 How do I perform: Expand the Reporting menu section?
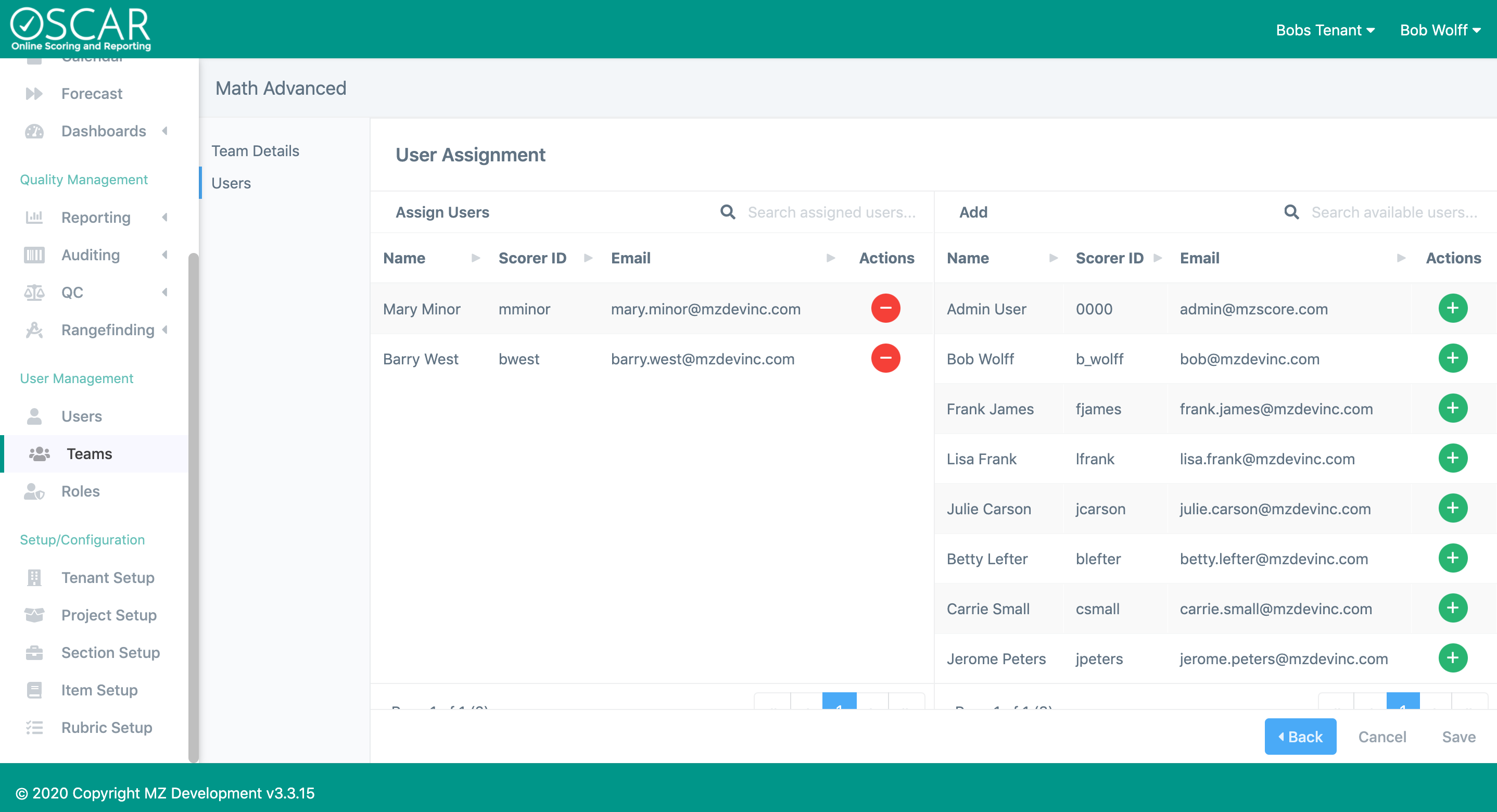[165, 218]
